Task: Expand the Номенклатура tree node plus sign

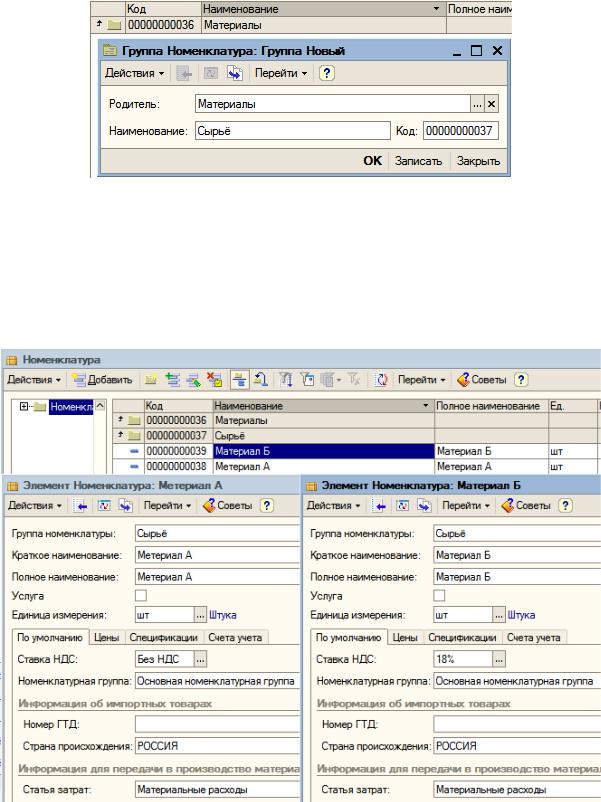Action: [x=24, y=407]
